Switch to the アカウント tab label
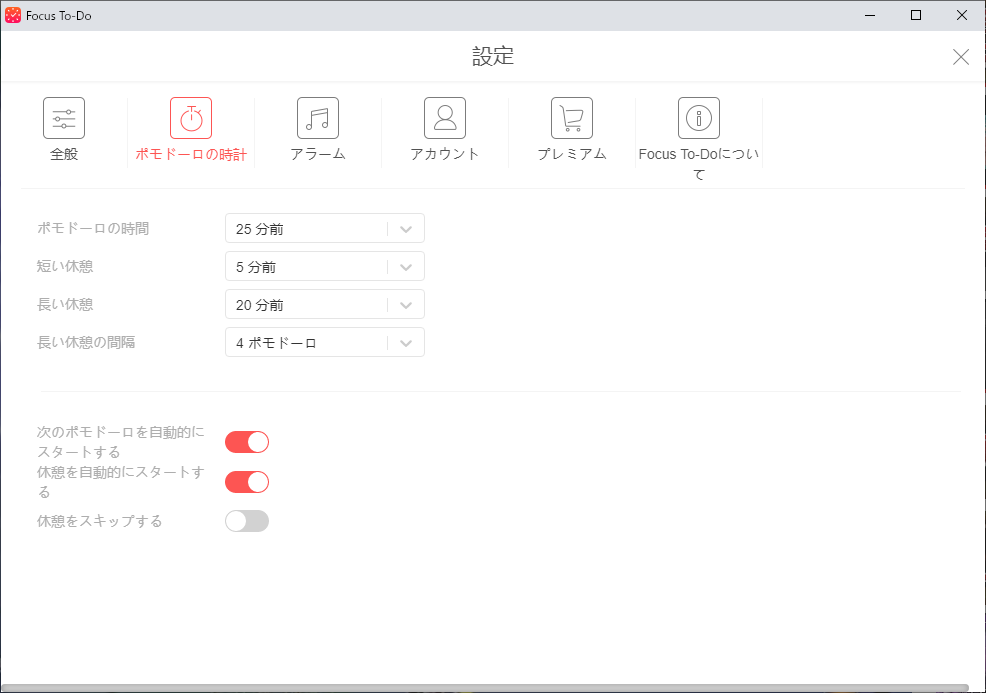This screenshot has height=693, width=986. pyautogui.click(x=445, y=154)
